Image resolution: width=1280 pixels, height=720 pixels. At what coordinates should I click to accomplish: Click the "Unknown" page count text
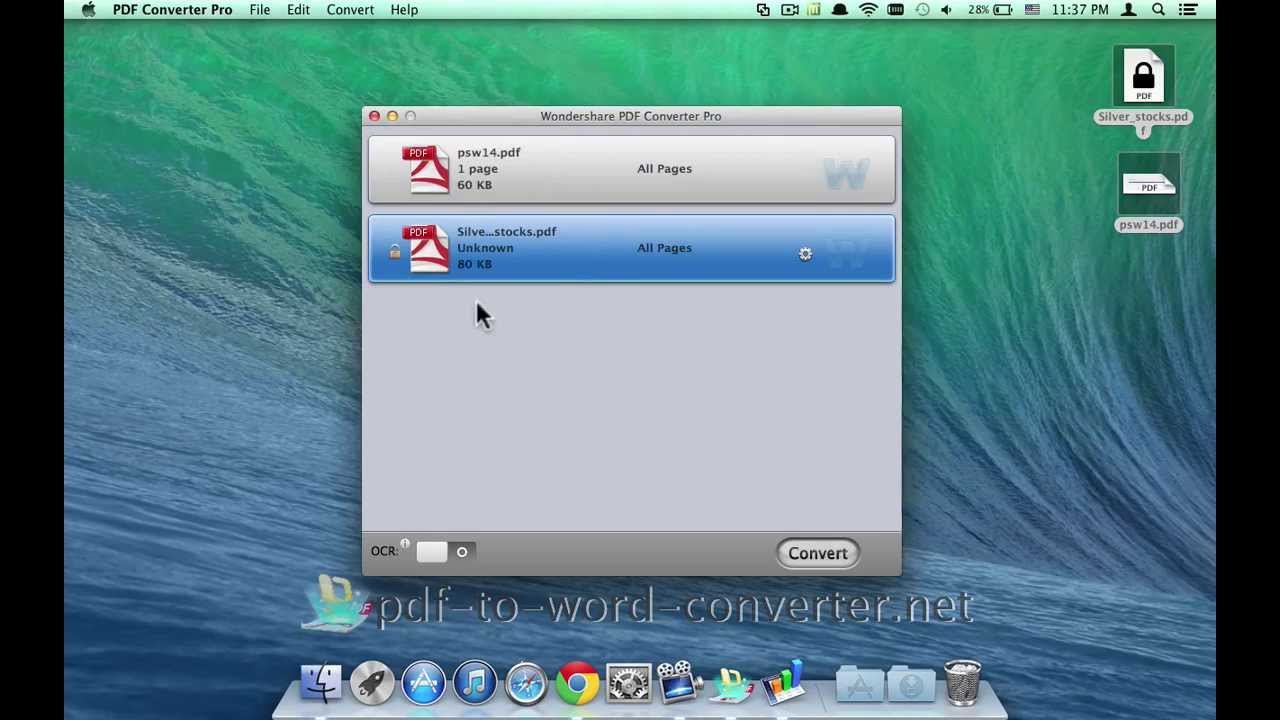[485, 248]
